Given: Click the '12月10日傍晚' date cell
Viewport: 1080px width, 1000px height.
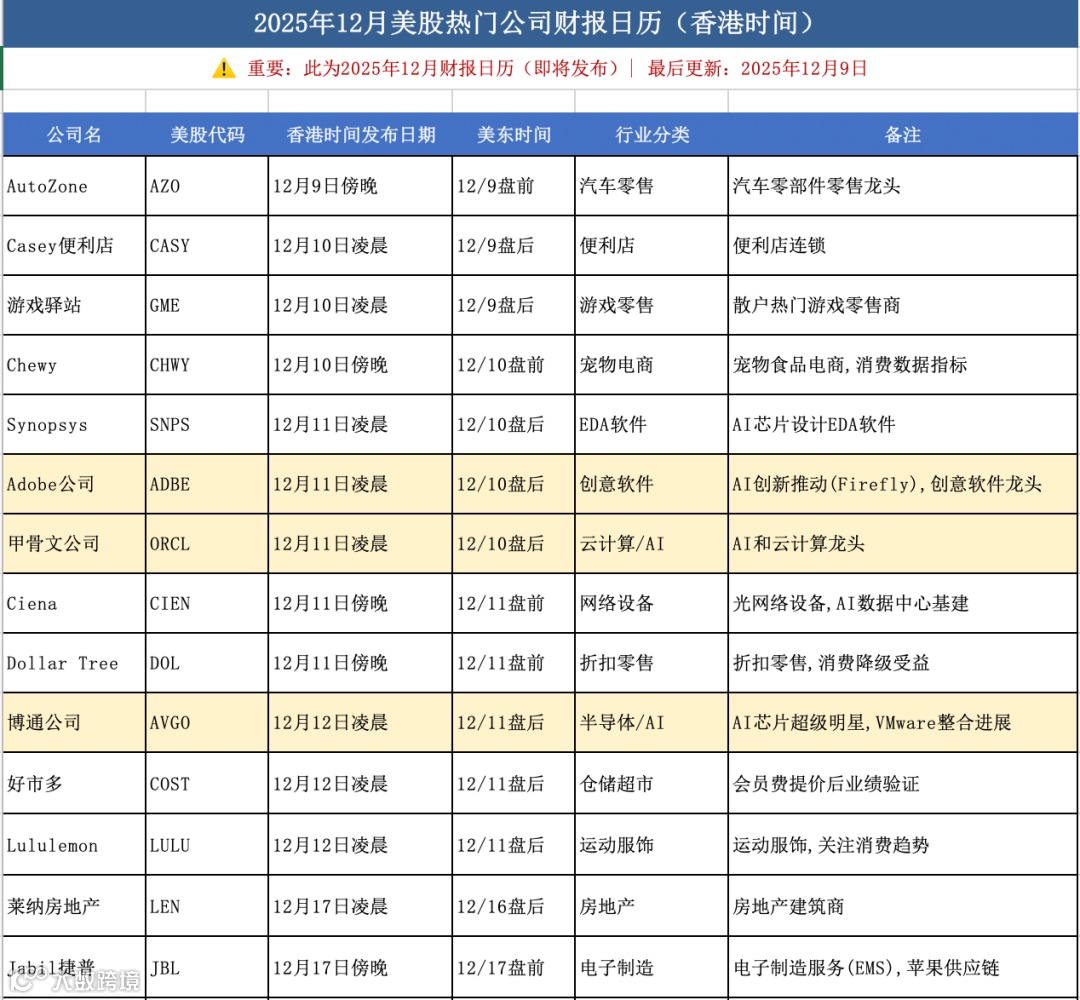Looking at the screenshot, I should pos(360,365).
